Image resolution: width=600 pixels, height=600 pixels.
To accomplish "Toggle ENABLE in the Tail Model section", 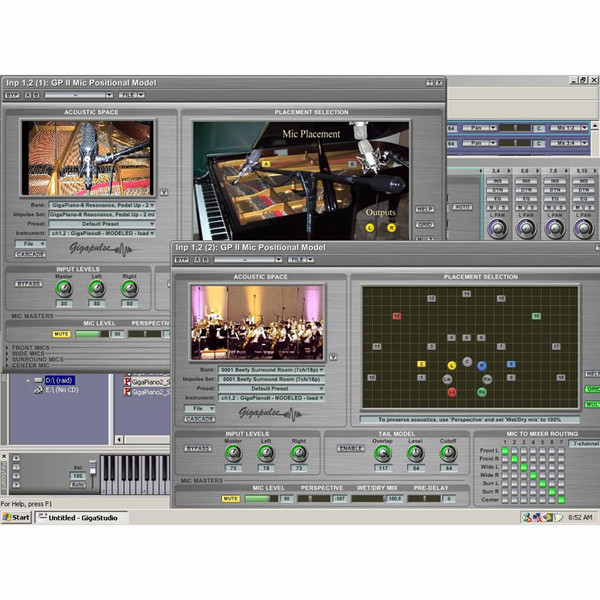I will point(351,448).
